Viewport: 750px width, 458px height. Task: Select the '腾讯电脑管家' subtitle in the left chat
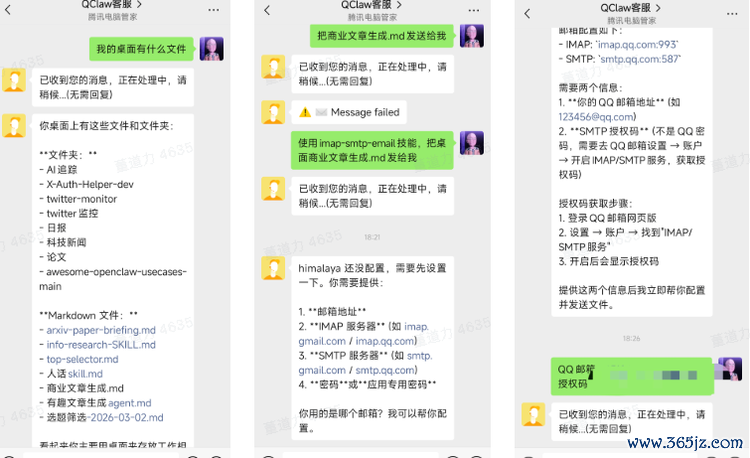[x=112, y=17]
